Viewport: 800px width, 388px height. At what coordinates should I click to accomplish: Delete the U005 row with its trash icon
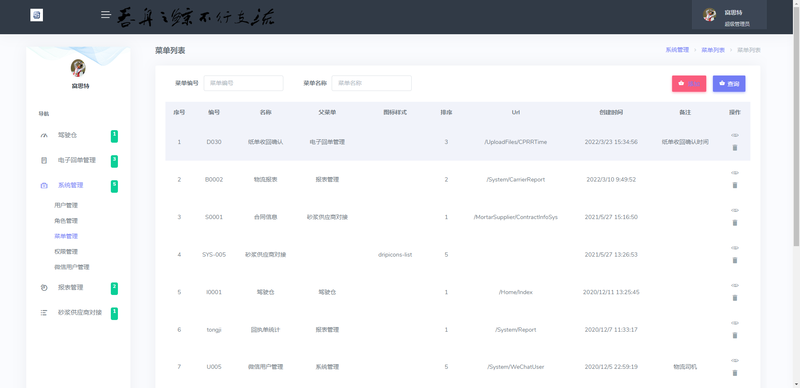(x=735, y=373)
